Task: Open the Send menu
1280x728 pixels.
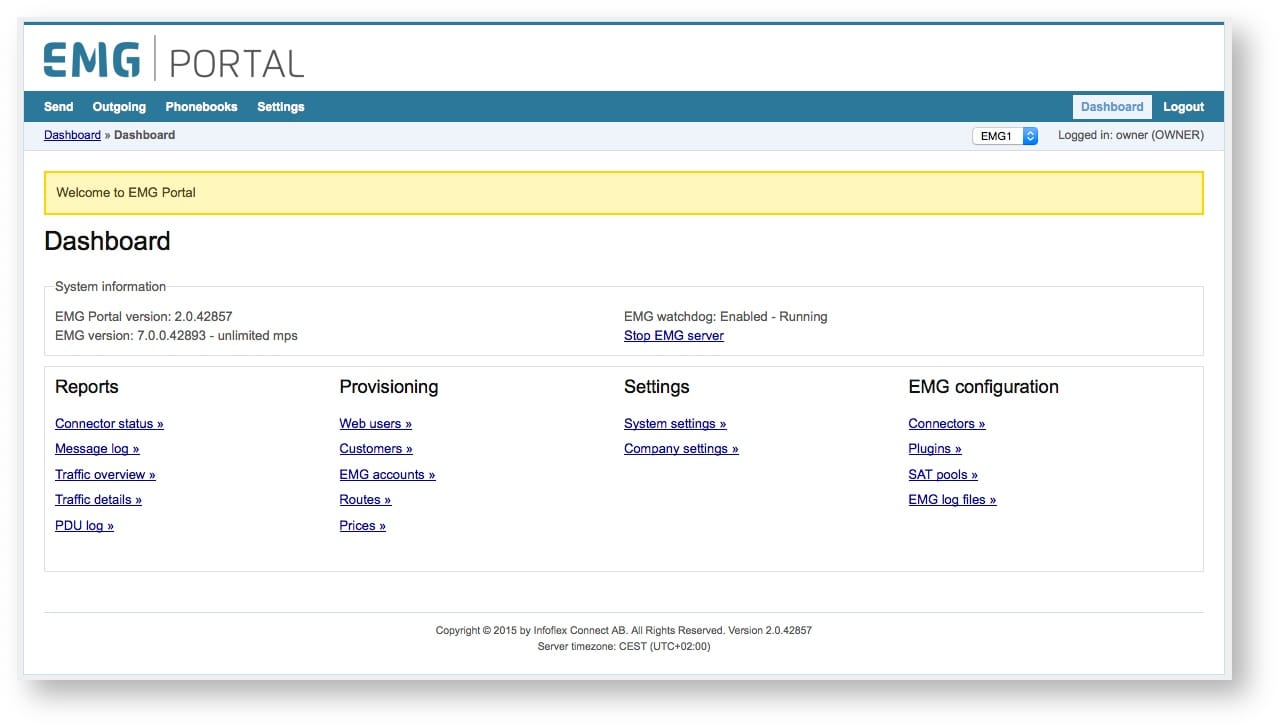Action: 57,106
